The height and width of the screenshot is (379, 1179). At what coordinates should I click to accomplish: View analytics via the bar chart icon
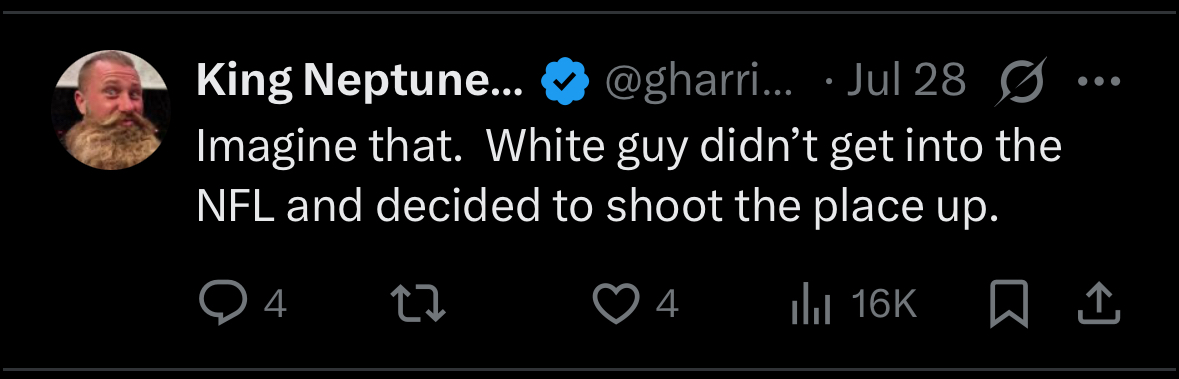(811, 305)
